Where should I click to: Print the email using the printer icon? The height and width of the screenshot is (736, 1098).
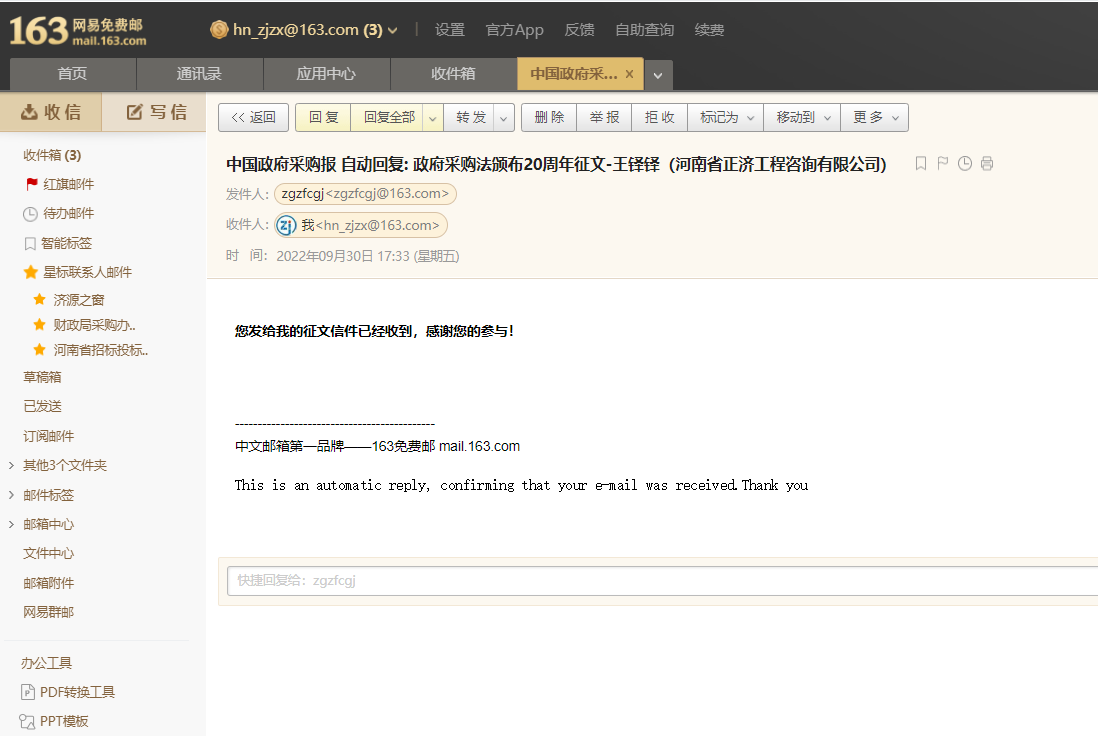click(x=987, y=164)
